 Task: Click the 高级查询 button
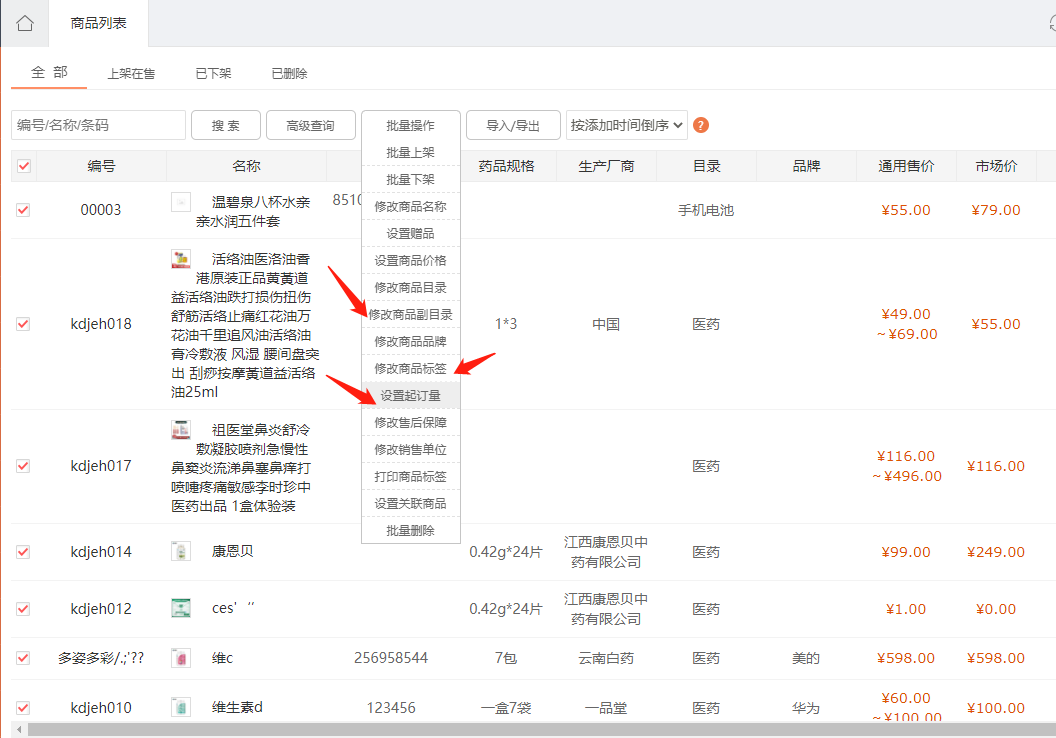pos(310,125)
